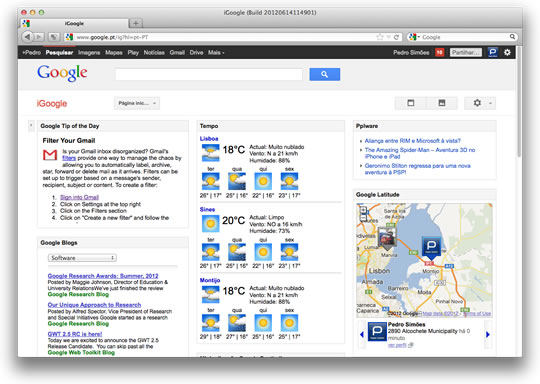This screenshot has height=384, width=540.
Task: Open the Sines weather link
Action: 207,209
